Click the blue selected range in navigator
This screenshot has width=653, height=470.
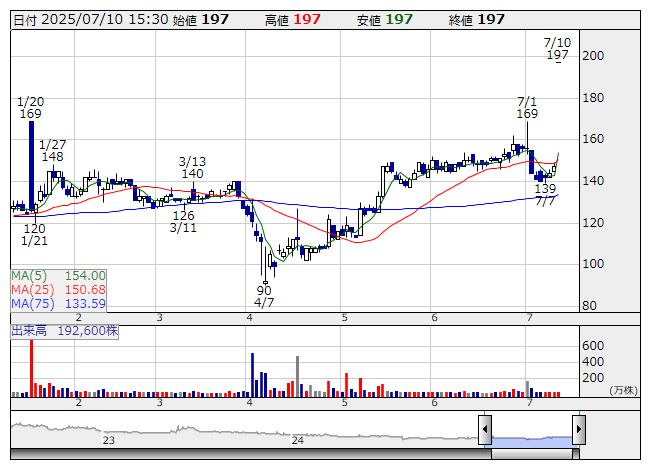coord(532,441)
